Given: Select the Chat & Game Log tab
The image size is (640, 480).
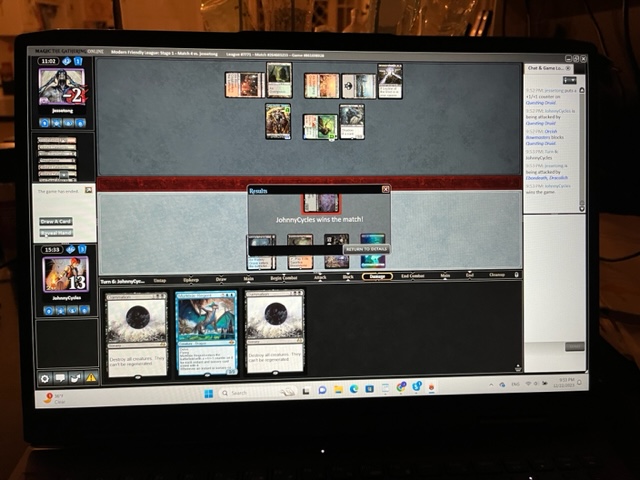Looking at the screenshot, I should (x=547, y=68).
